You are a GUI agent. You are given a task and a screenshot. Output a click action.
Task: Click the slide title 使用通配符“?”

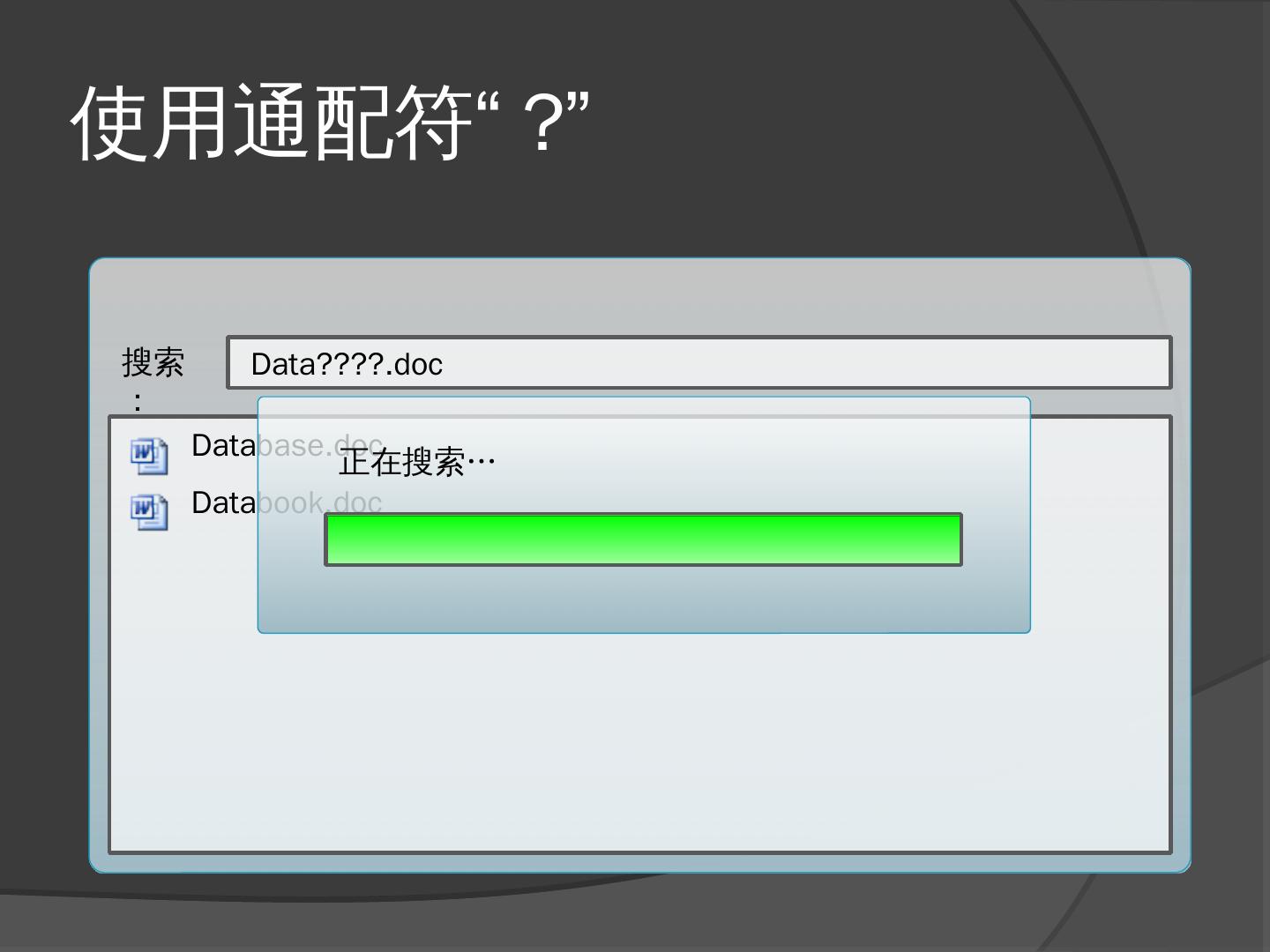330,123
